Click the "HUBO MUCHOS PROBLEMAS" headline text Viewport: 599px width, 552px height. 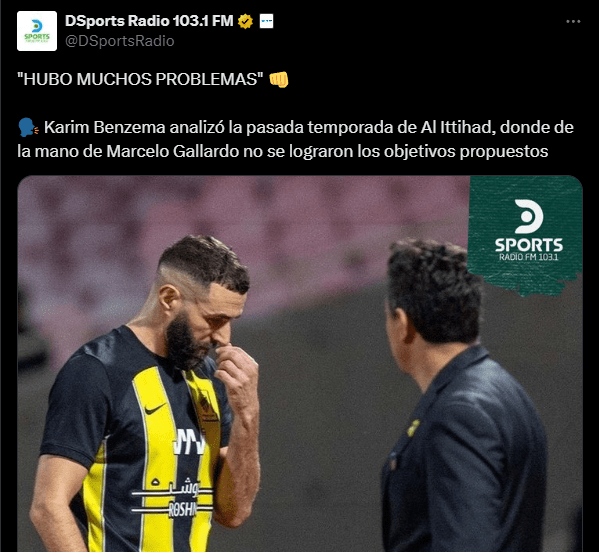pos(140,79)
